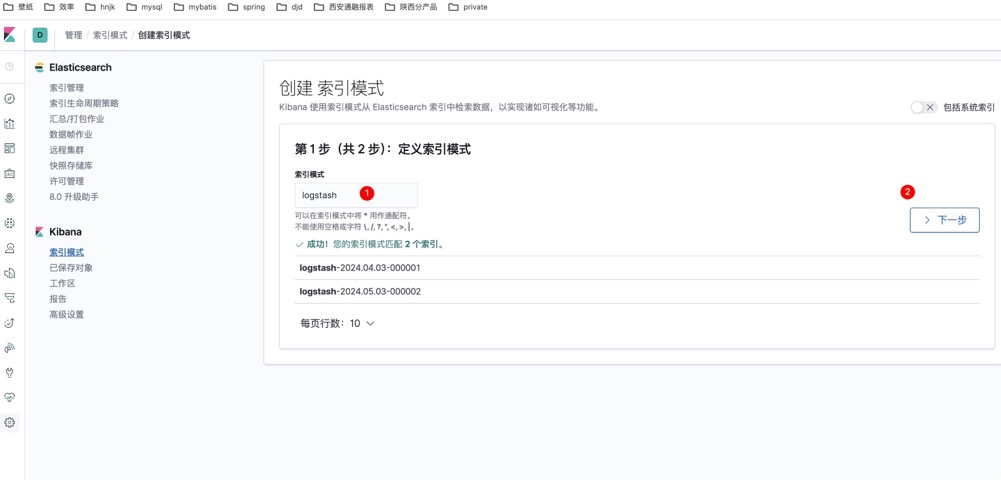Image resolution: width=1001 pixels, height=480 pixels.
Task: Open Discover via the compass icon
Action: [10, 99]
